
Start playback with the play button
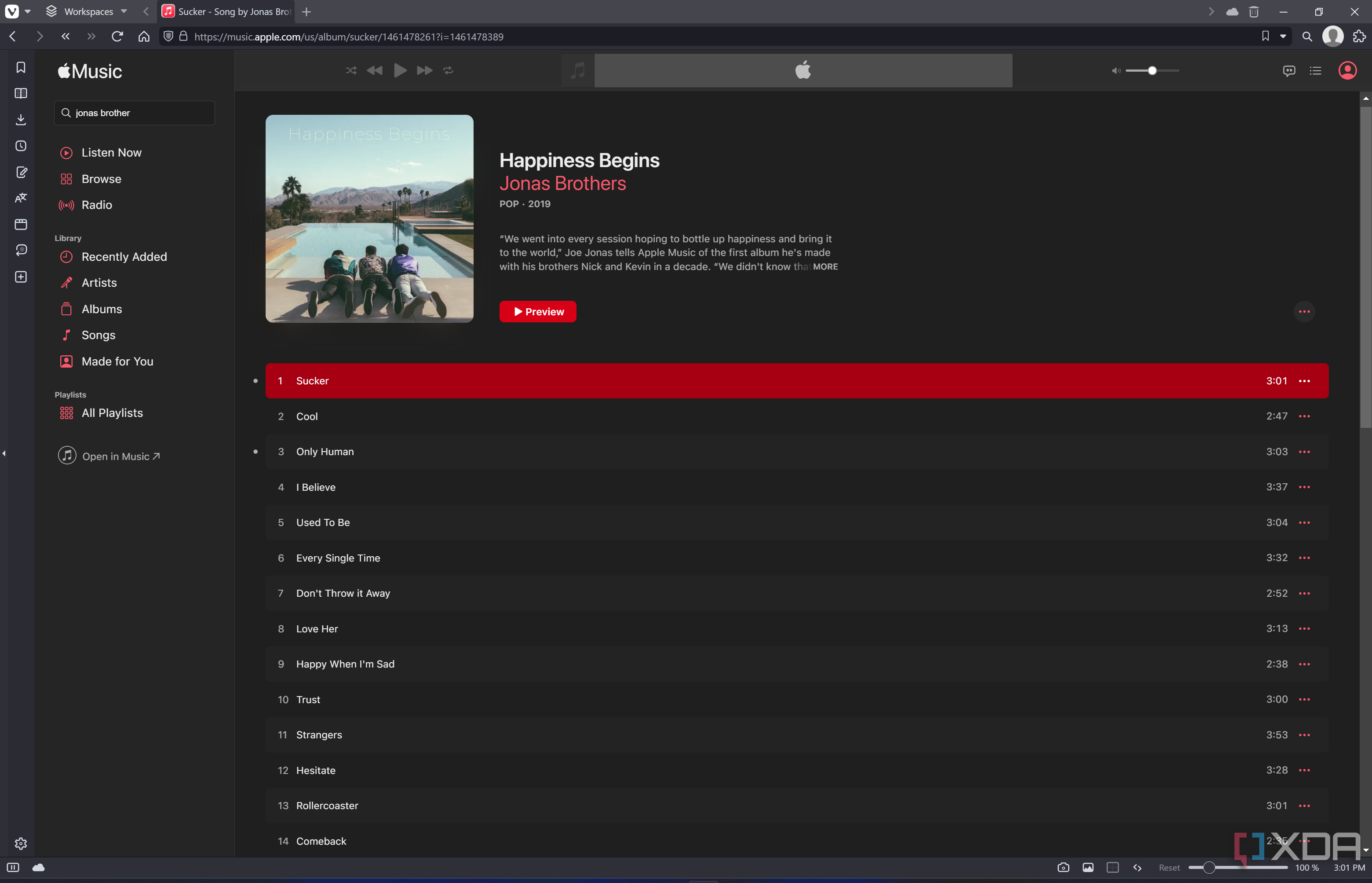point(400,70)
